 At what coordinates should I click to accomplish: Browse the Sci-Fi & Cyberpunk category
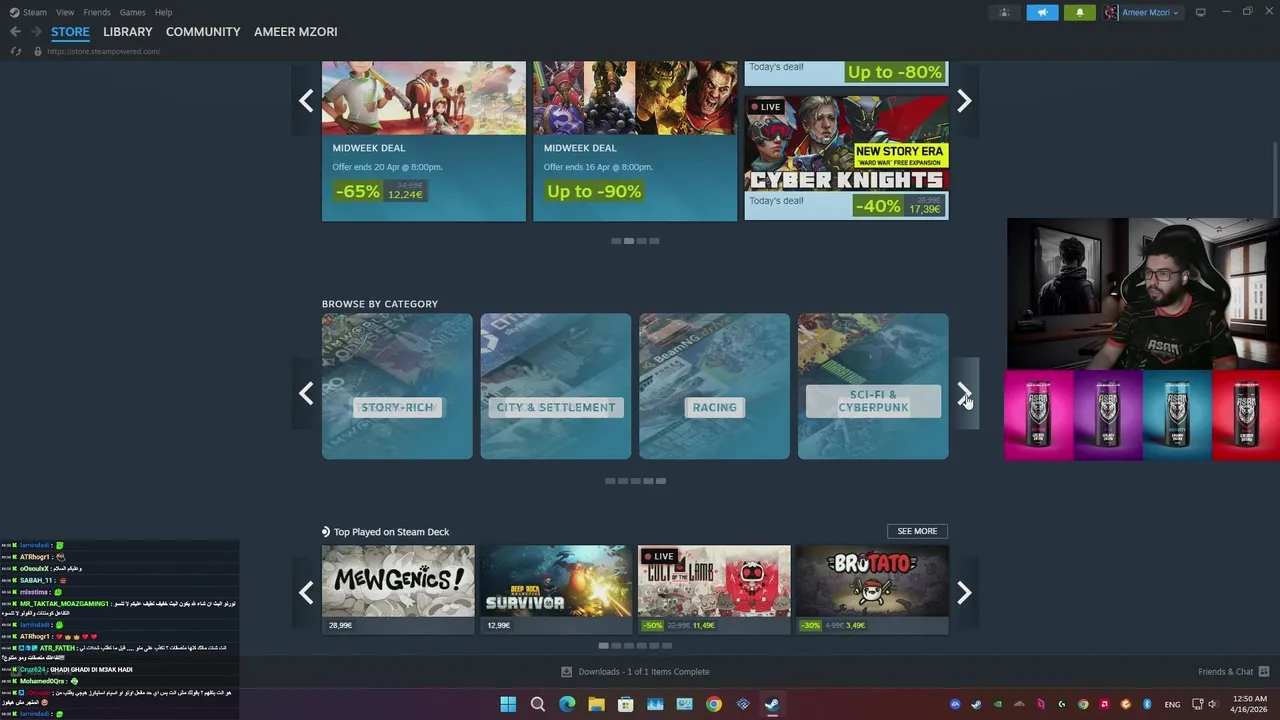click(873, 386)
